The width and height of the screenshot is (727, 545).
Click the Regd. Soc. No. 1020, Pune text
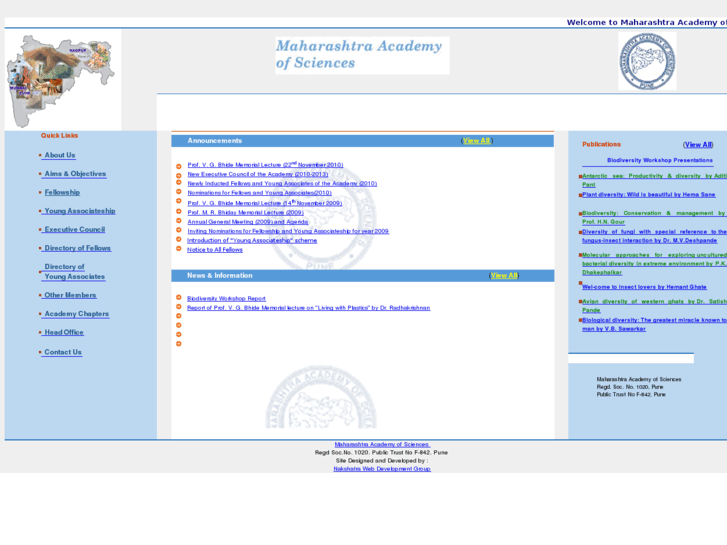630,387
